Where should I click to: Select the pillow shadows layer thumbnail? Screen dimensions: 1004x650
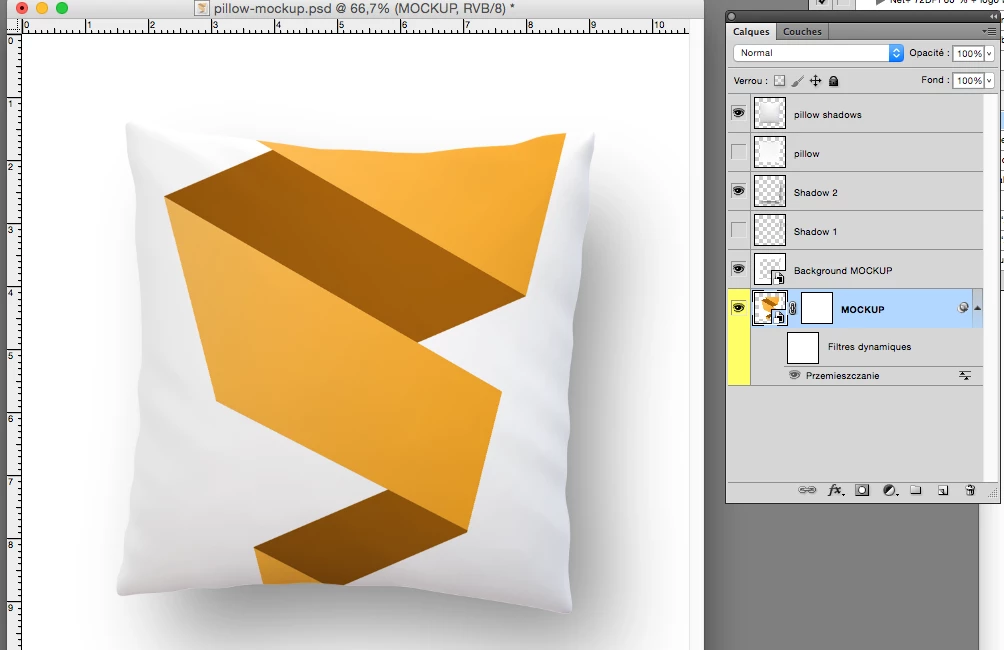click(770, 113)
